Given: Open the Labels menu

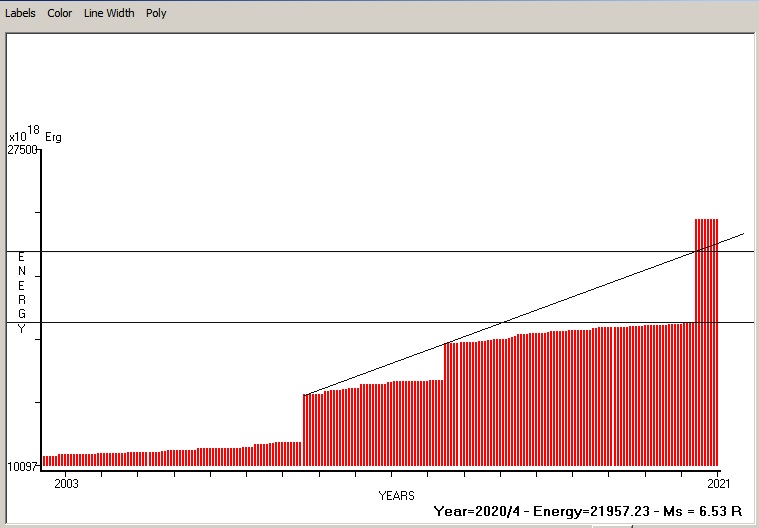Looking at the screenshot, I should [x=20, y=13].
